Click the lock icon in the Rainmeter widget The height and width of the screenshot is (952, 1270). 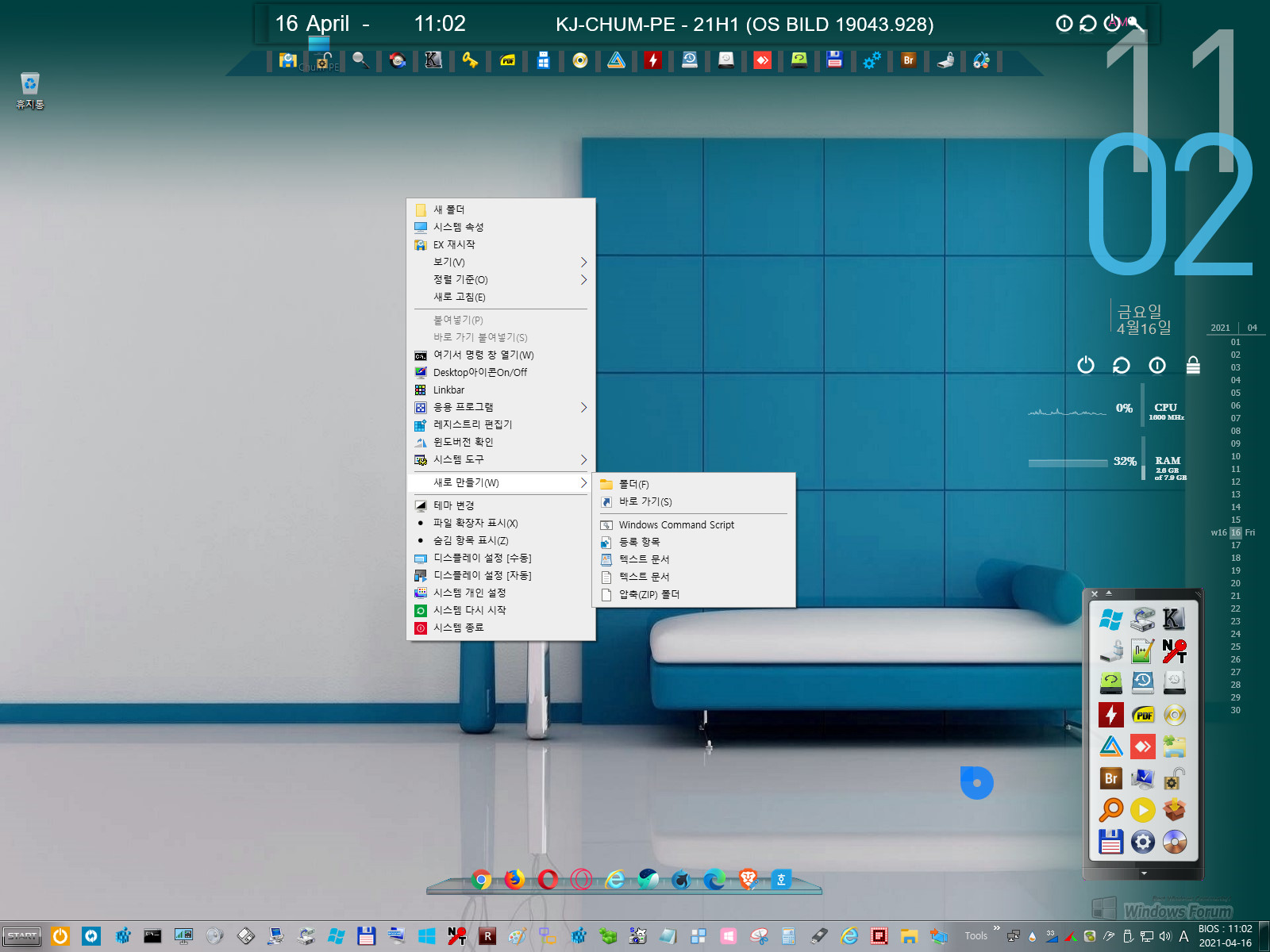coord(1193,365)
